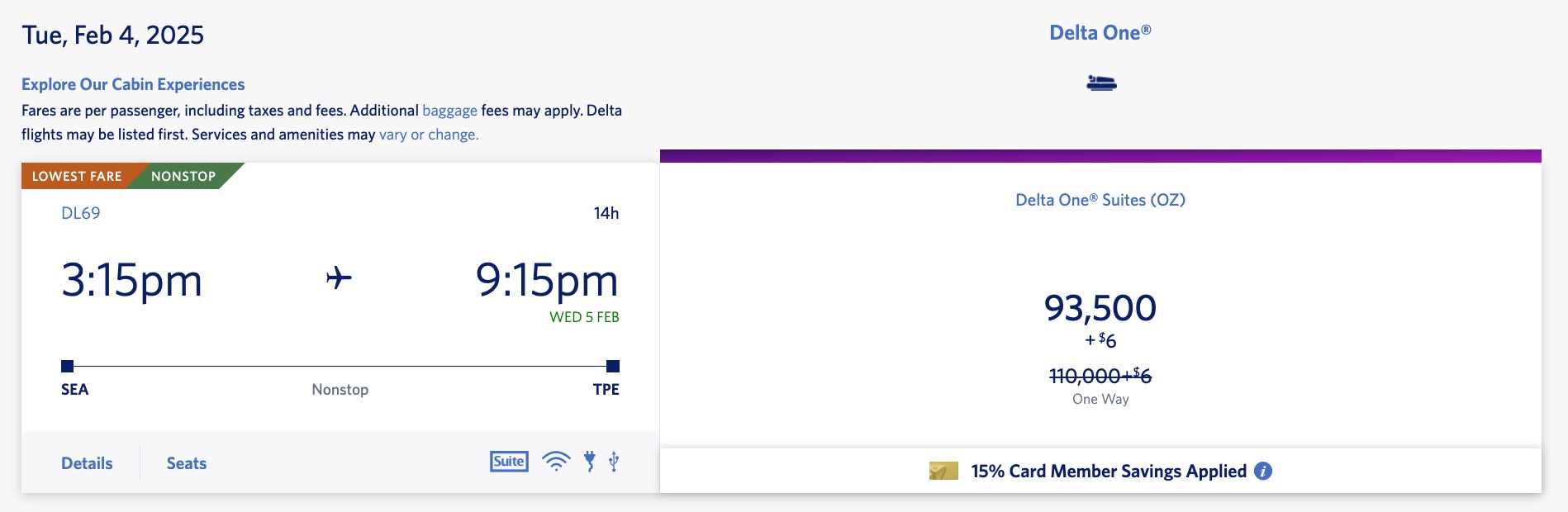Click the Wi-Fi amenity icon
This screenshot has width=1568, height=512.
pyautogui.click(x=556, y=462)
